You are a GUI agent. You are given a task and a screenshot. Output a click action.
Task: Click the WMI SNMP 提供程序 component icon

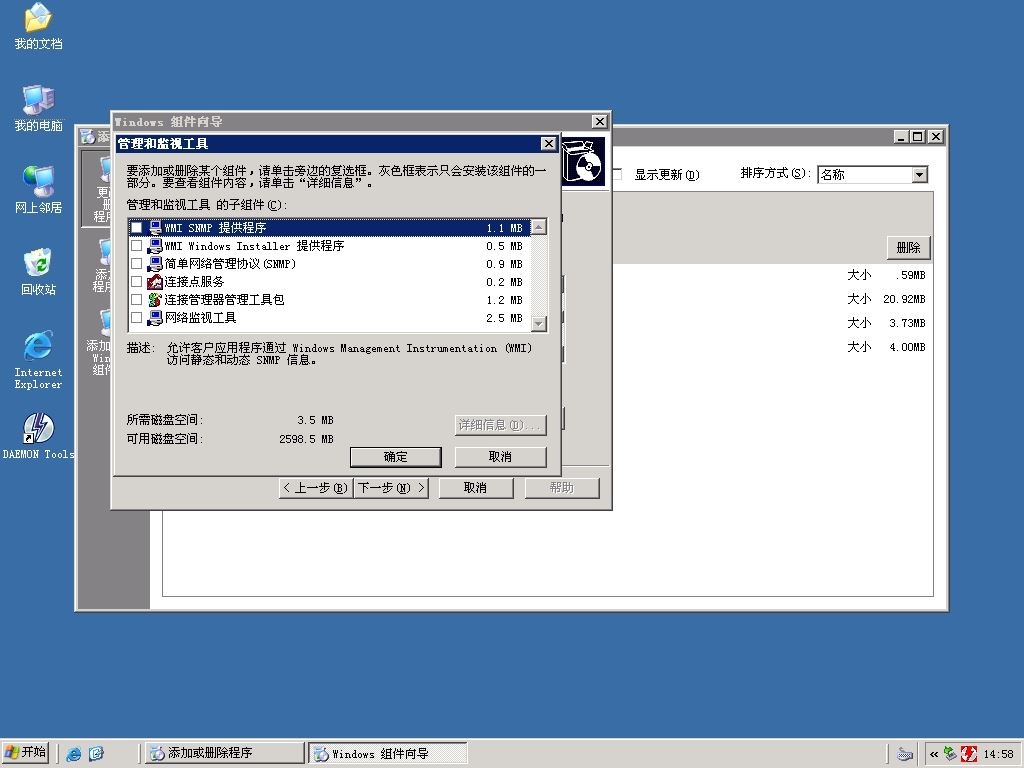click(155, 228)
